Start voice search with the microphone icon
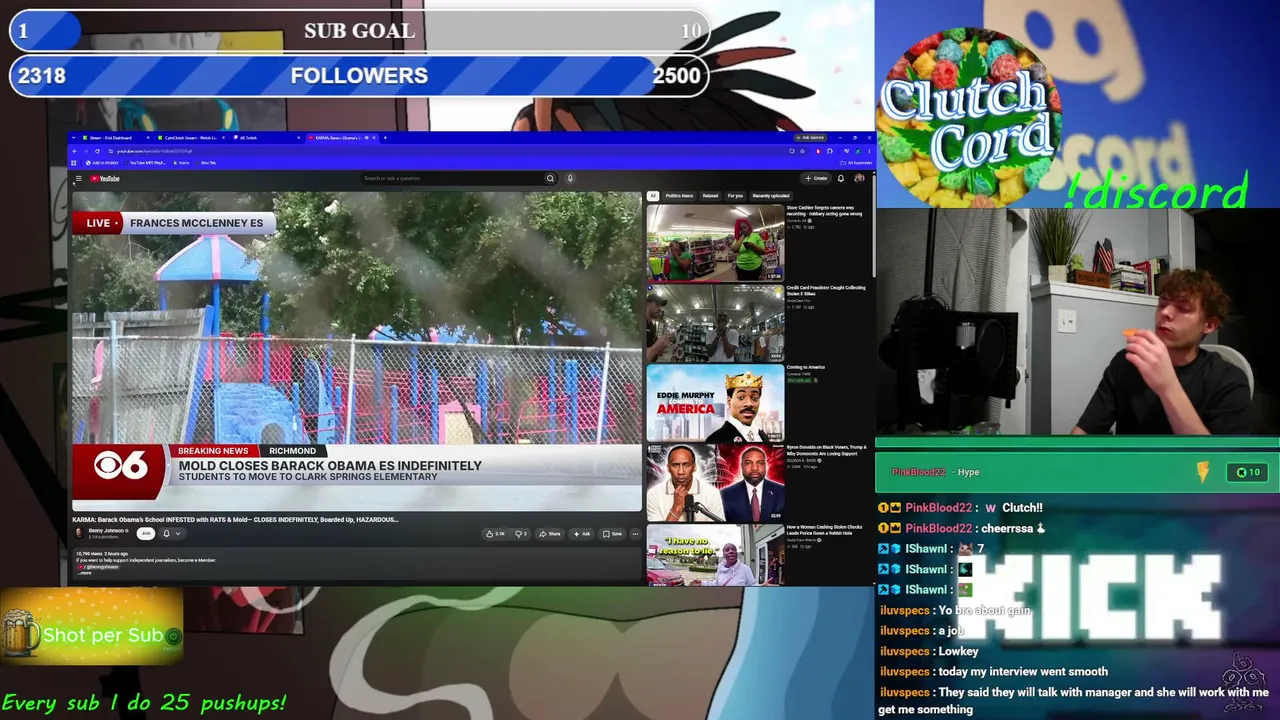The width and height of the screenshot is (1280, 720). pos(570,179)
